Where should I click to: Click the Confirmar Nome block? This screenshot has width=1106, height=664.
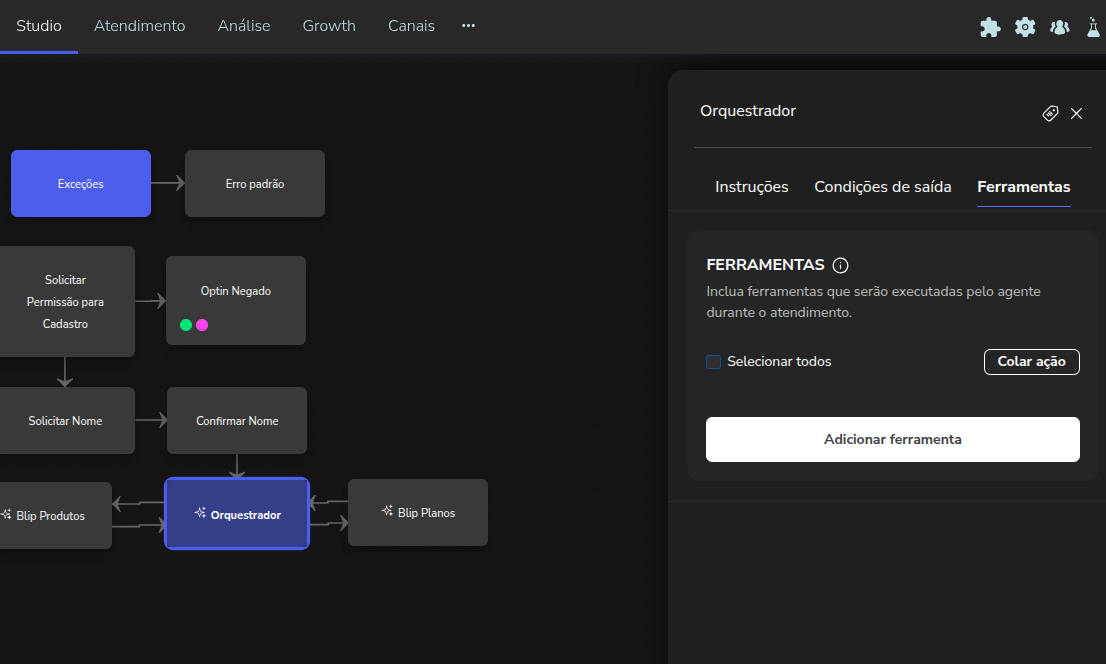(x=237, y=421)
